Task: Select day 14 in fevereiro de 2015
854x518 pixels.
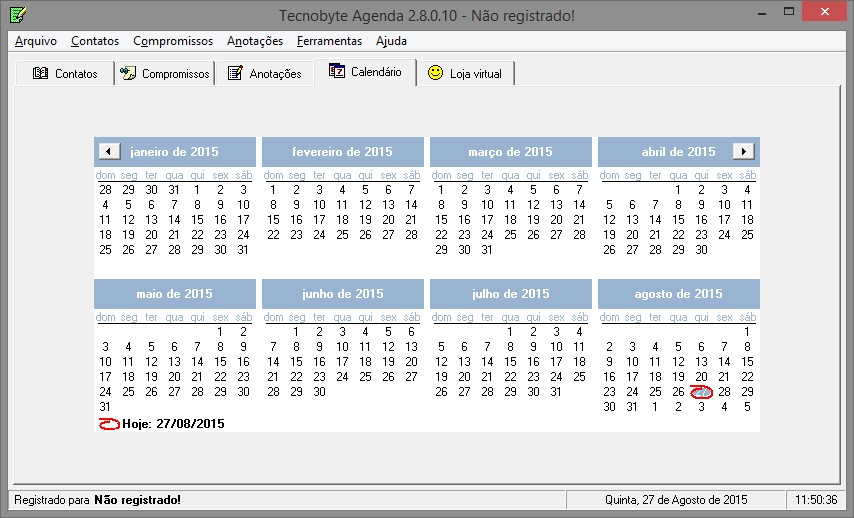Action: pos(411,205)
